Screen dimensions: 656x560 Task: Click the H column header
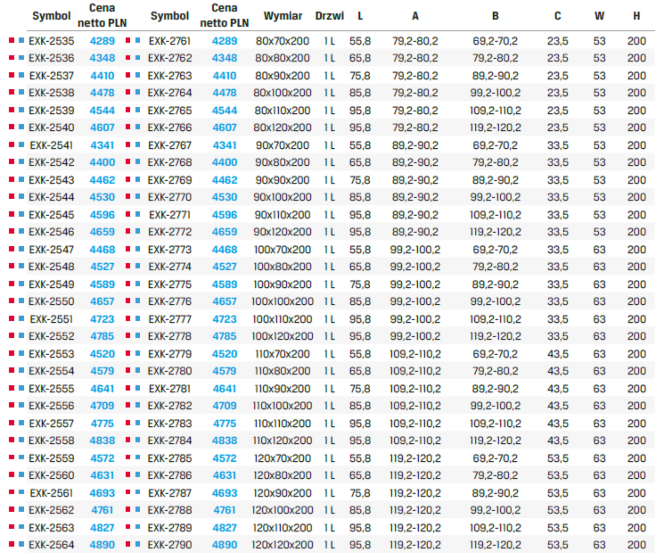(637, 16)
